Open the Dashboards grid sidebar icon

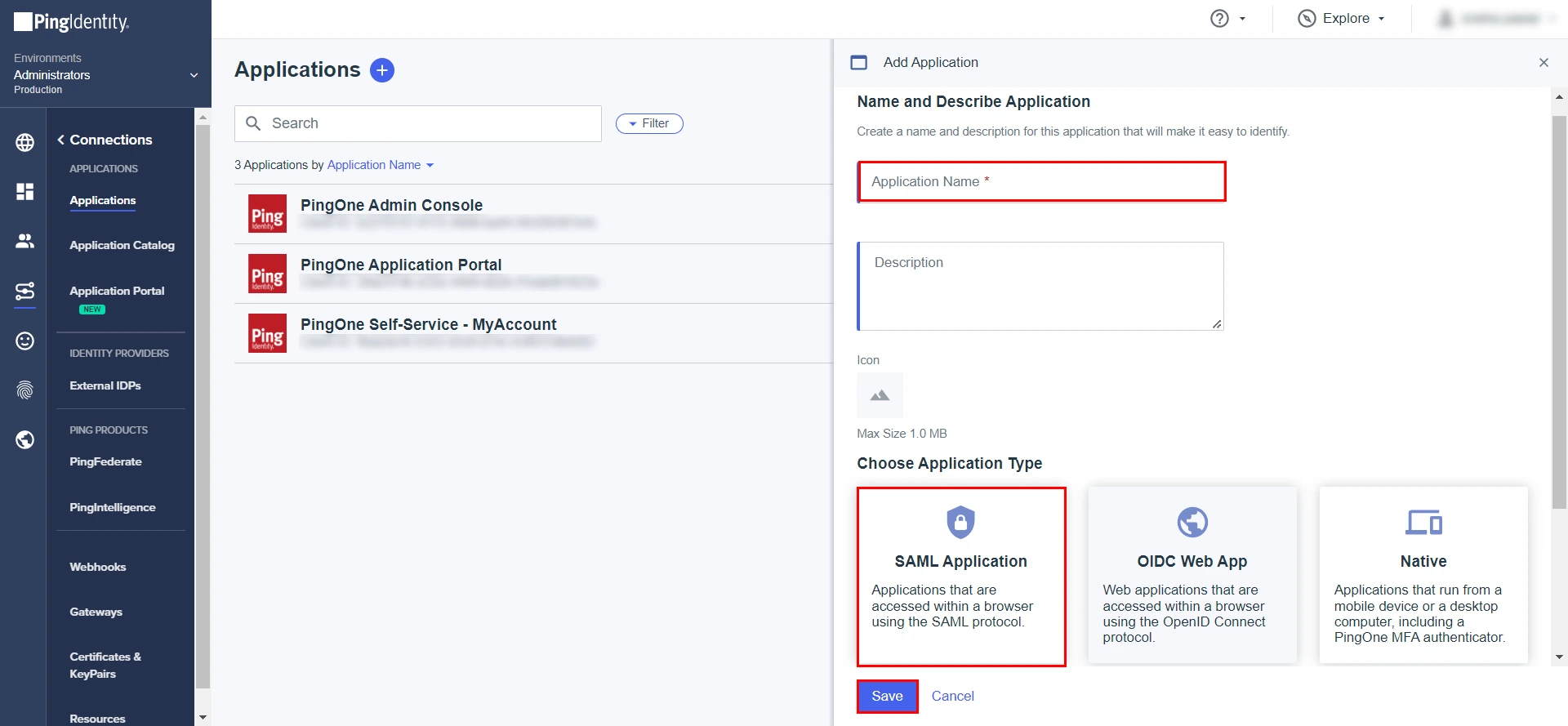(x=25, y=191)
